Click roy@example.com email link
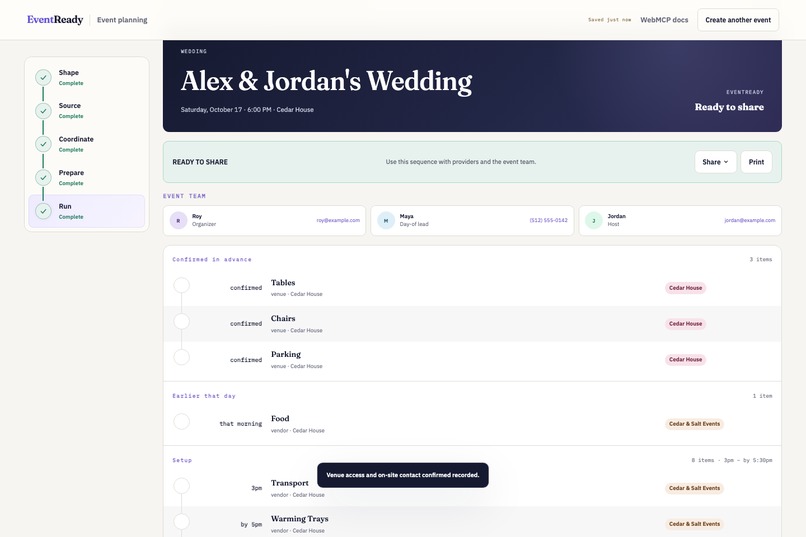This screenshot has width=806, height=537. (338, 220)
